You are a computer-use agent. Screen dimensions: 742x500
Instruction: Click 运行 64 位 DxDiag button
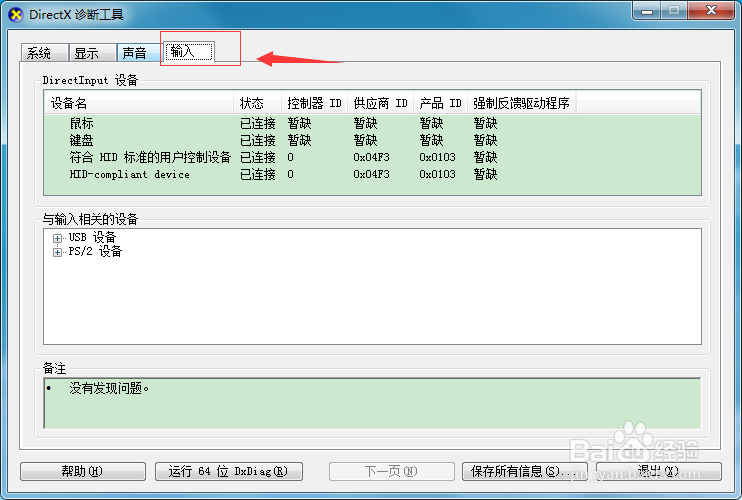tap(229, 471)
